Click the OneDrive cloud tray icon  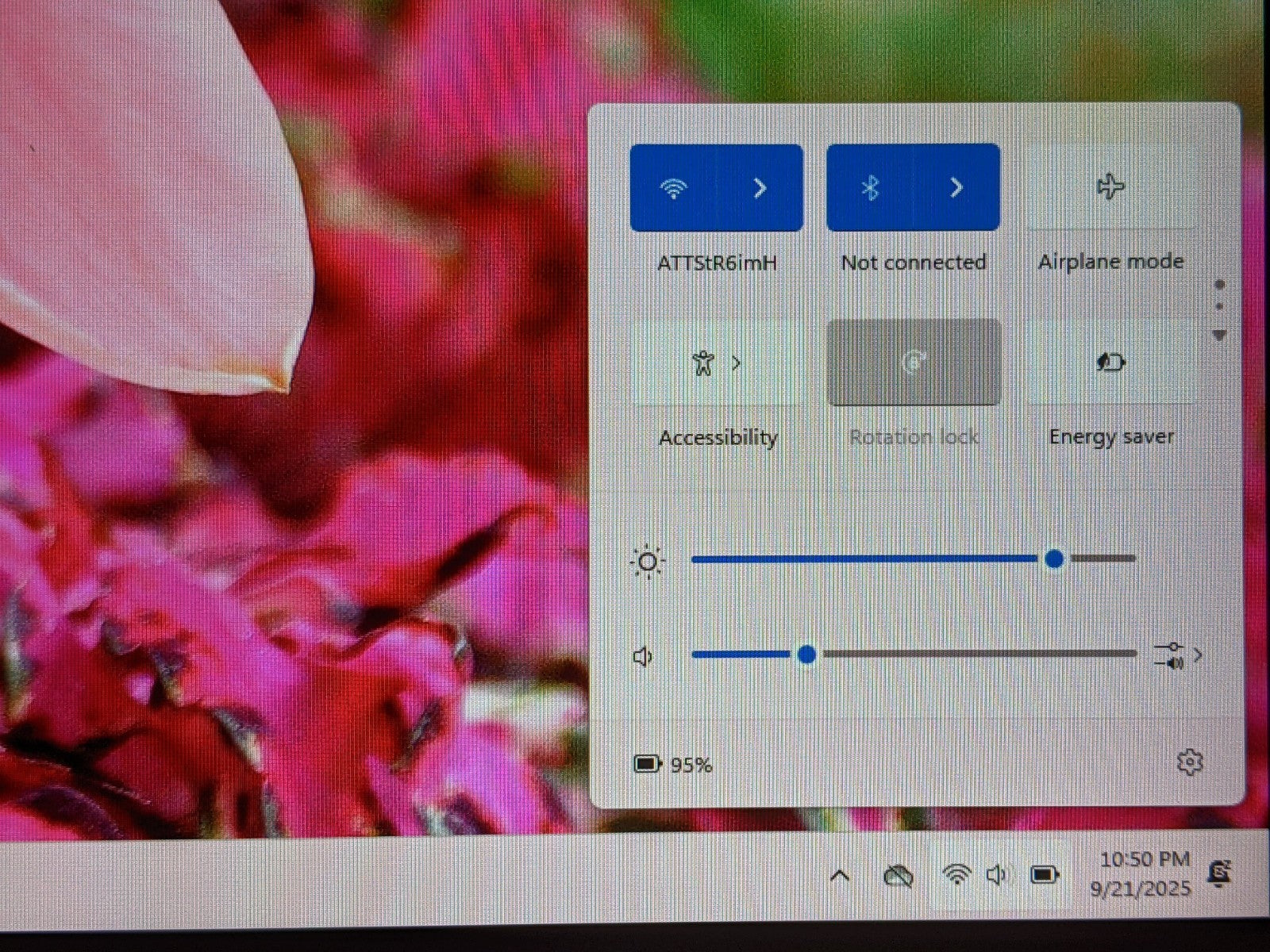point(898,876)
